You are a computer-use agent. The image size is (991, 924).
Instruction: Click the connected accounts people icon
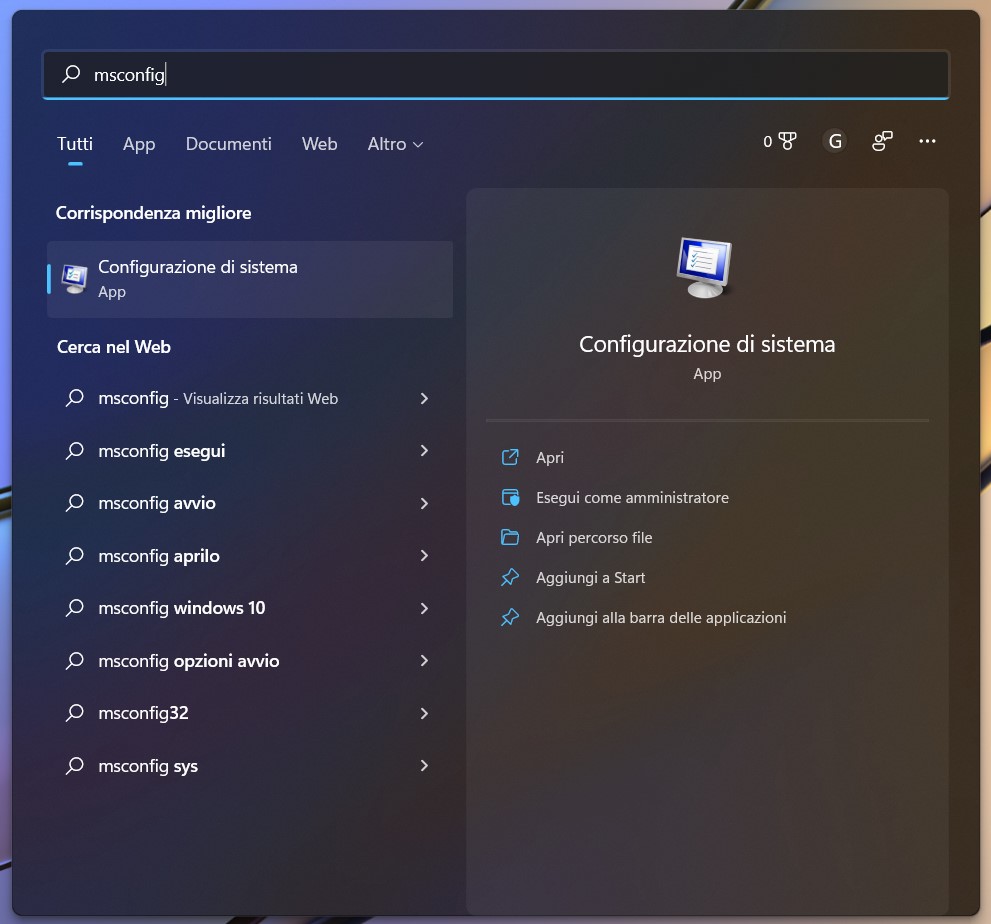882,141
